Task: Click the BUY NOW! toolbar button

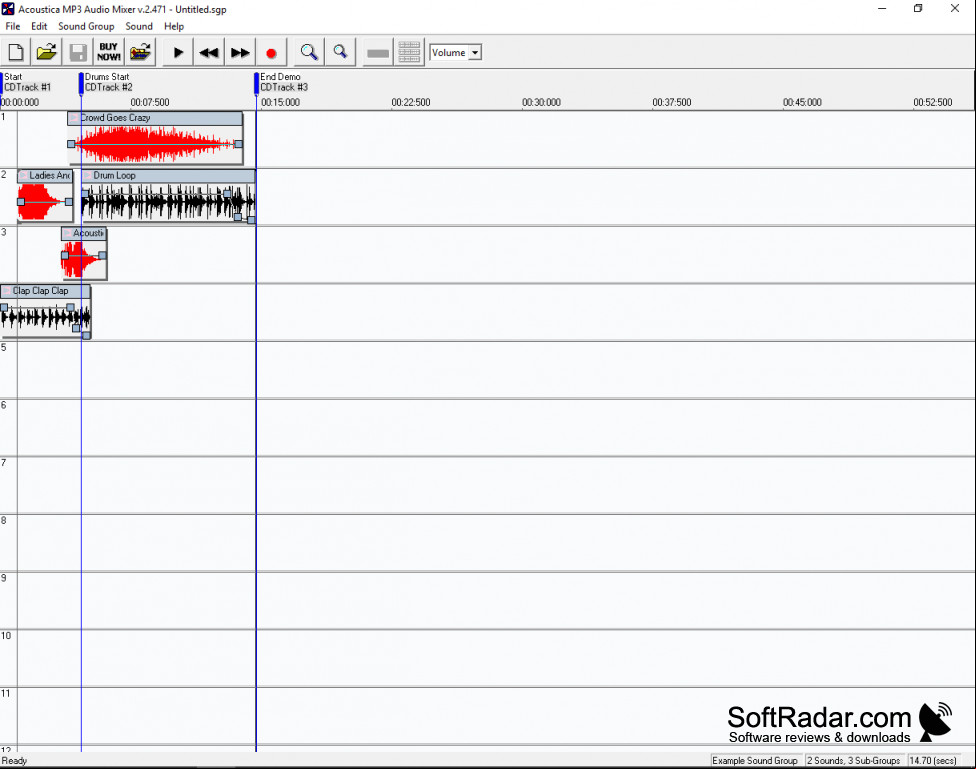Action: 109,53
